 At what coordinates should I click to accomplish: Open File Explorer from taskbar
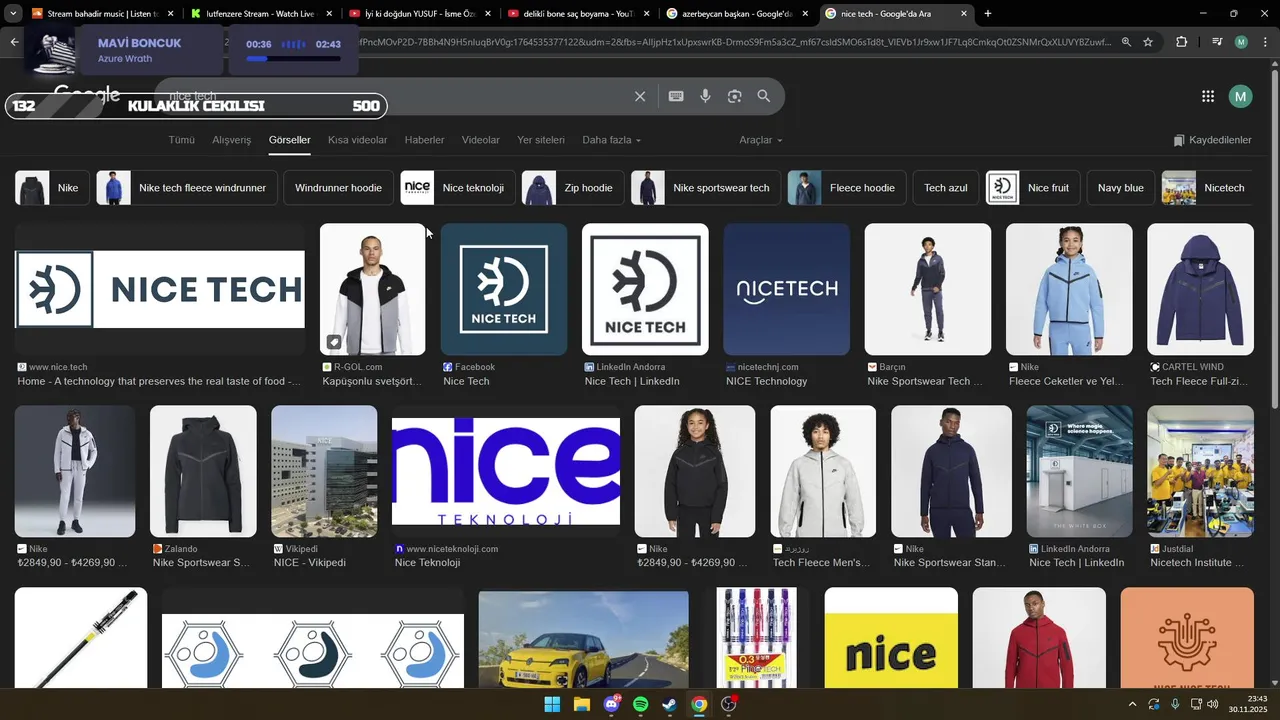click(x=582, y=704)
